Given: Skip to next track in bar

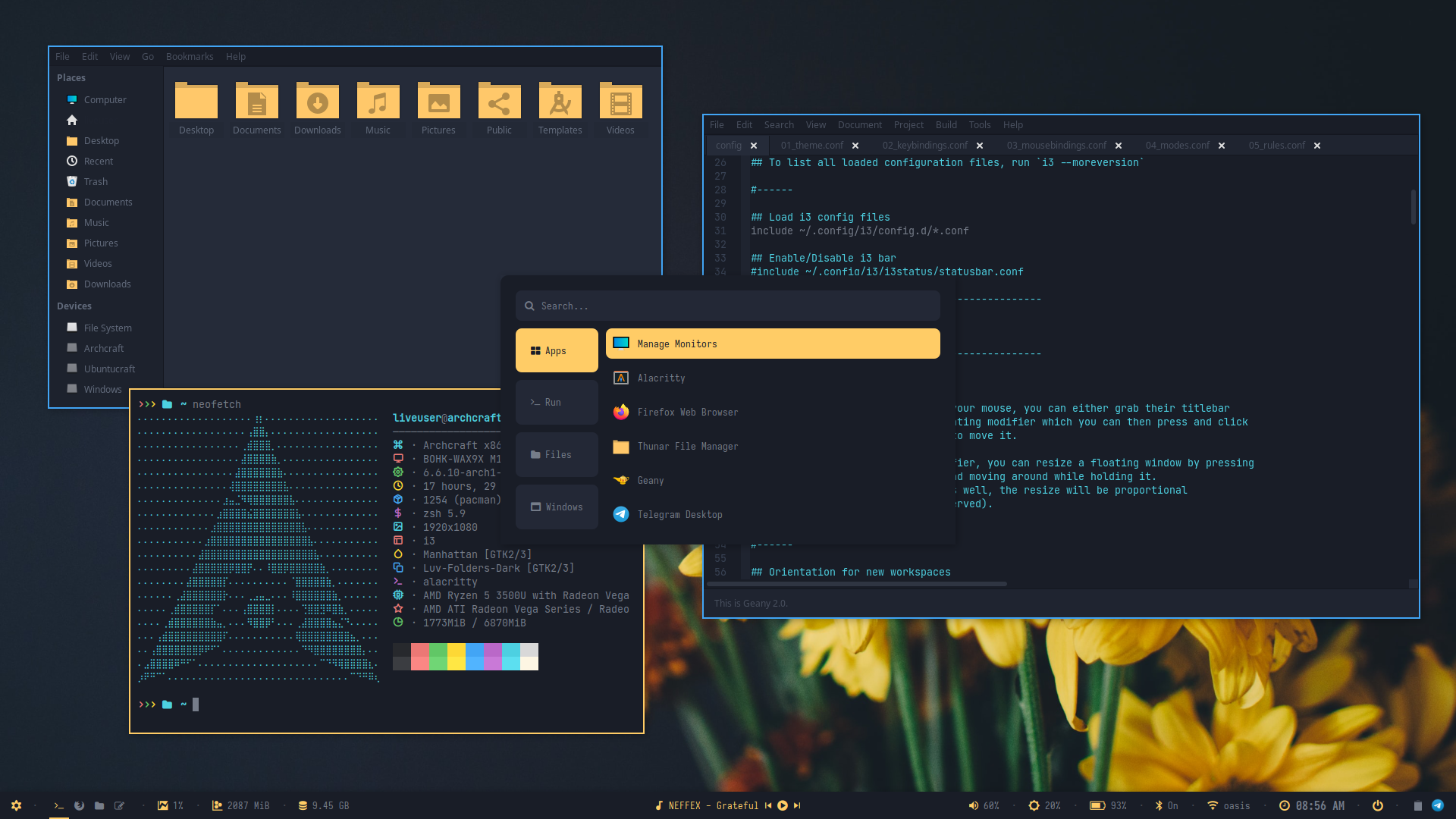Looking at the screenshot, I should pos(797,805).
